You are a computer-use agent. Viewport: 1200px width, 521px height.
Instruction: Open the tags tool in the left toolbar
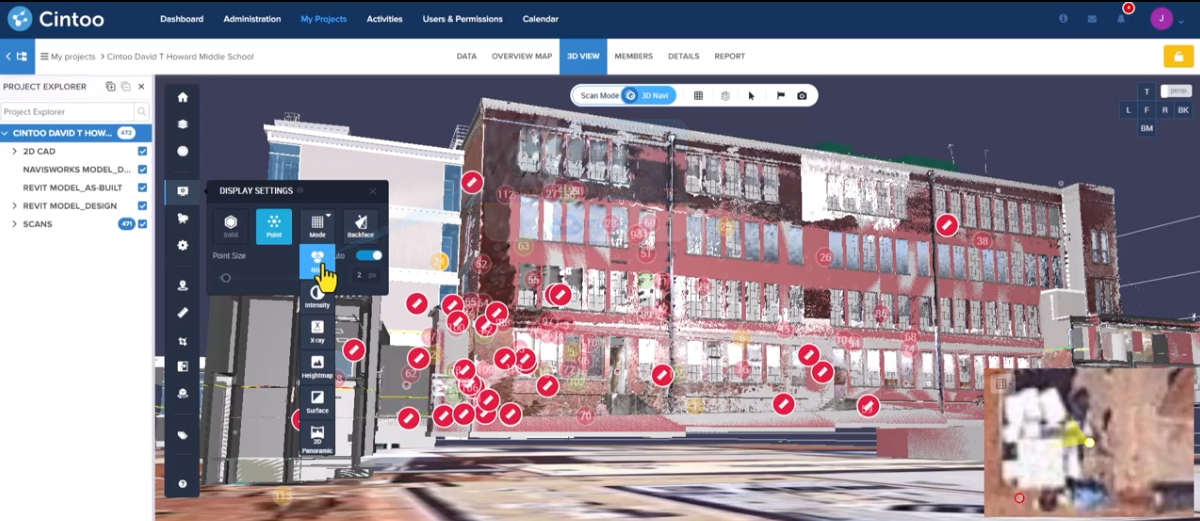tap(182, 435)
